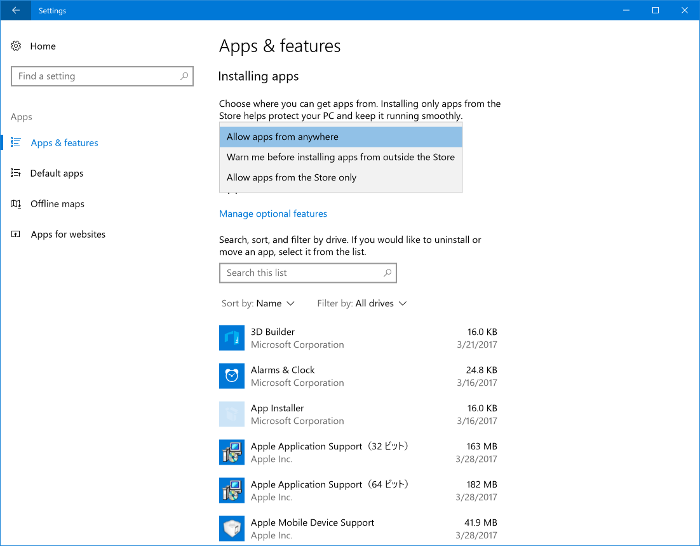700x546 pixels.
Task: Open the Filter by All drives dropdown
Action: [x=362, y=304]
